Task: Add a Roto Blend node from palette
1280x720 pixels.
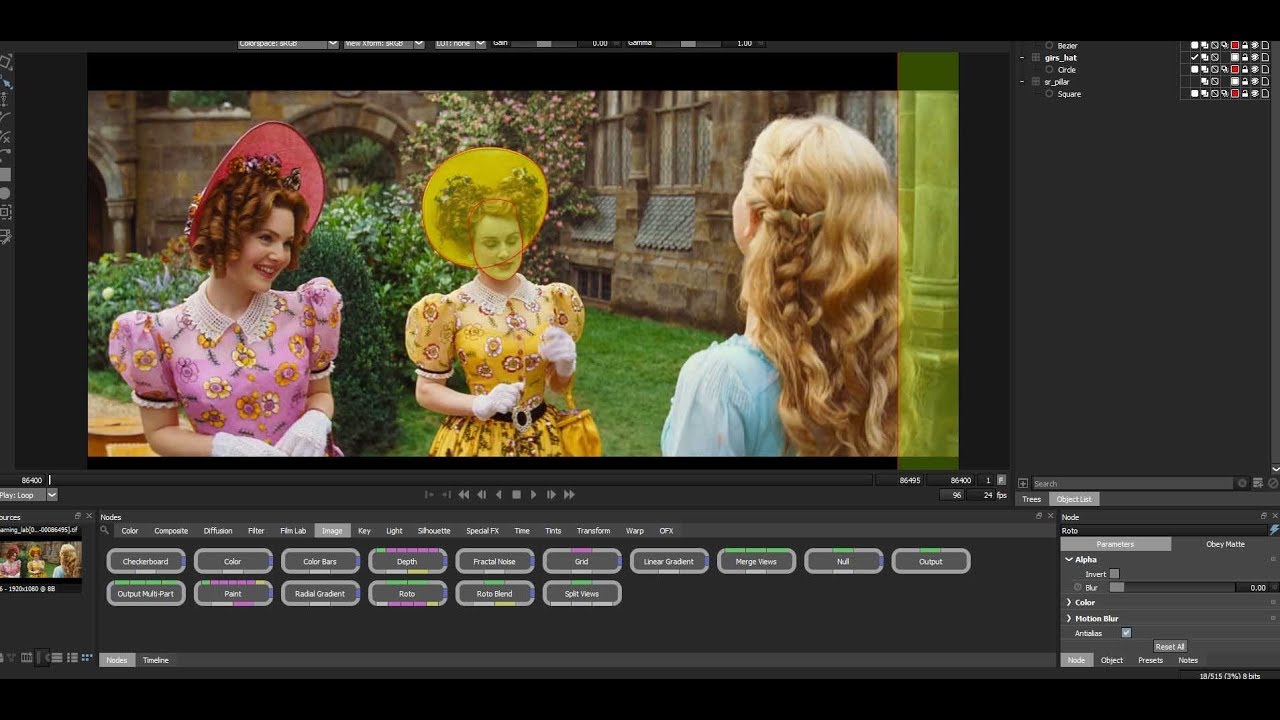Action: click(494, 594)
